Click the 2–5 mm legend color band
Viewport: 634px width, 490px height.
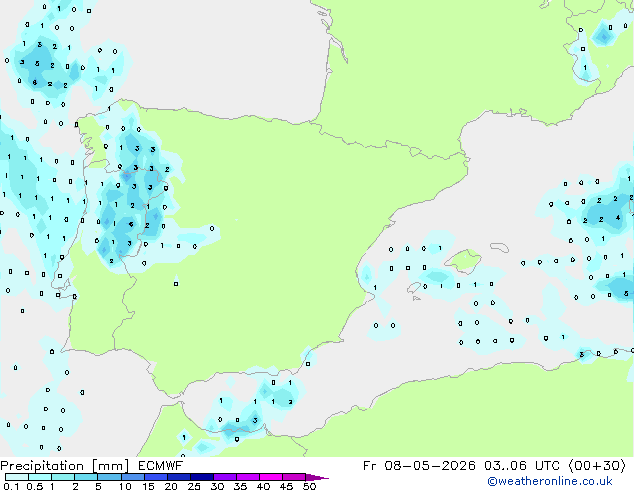[x=86, y=477]
